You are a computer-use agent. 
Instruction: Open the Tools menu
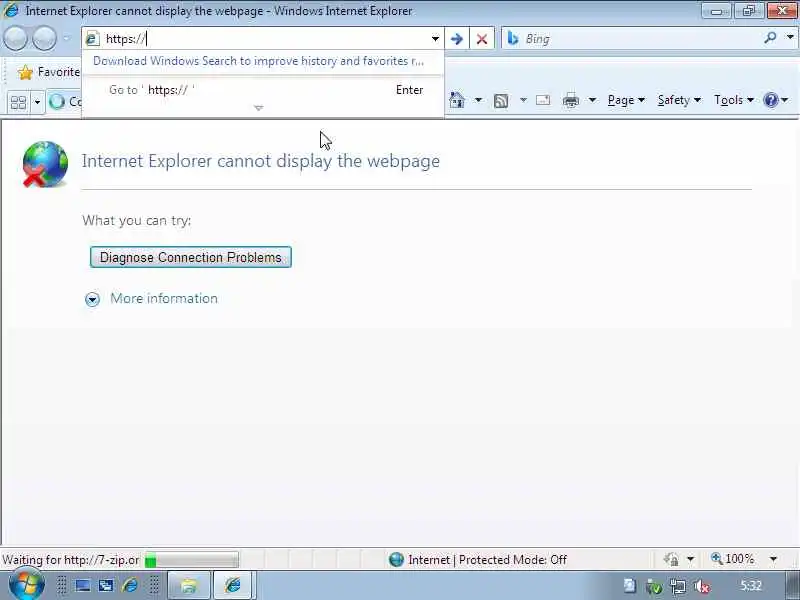[x=734, y=100]
